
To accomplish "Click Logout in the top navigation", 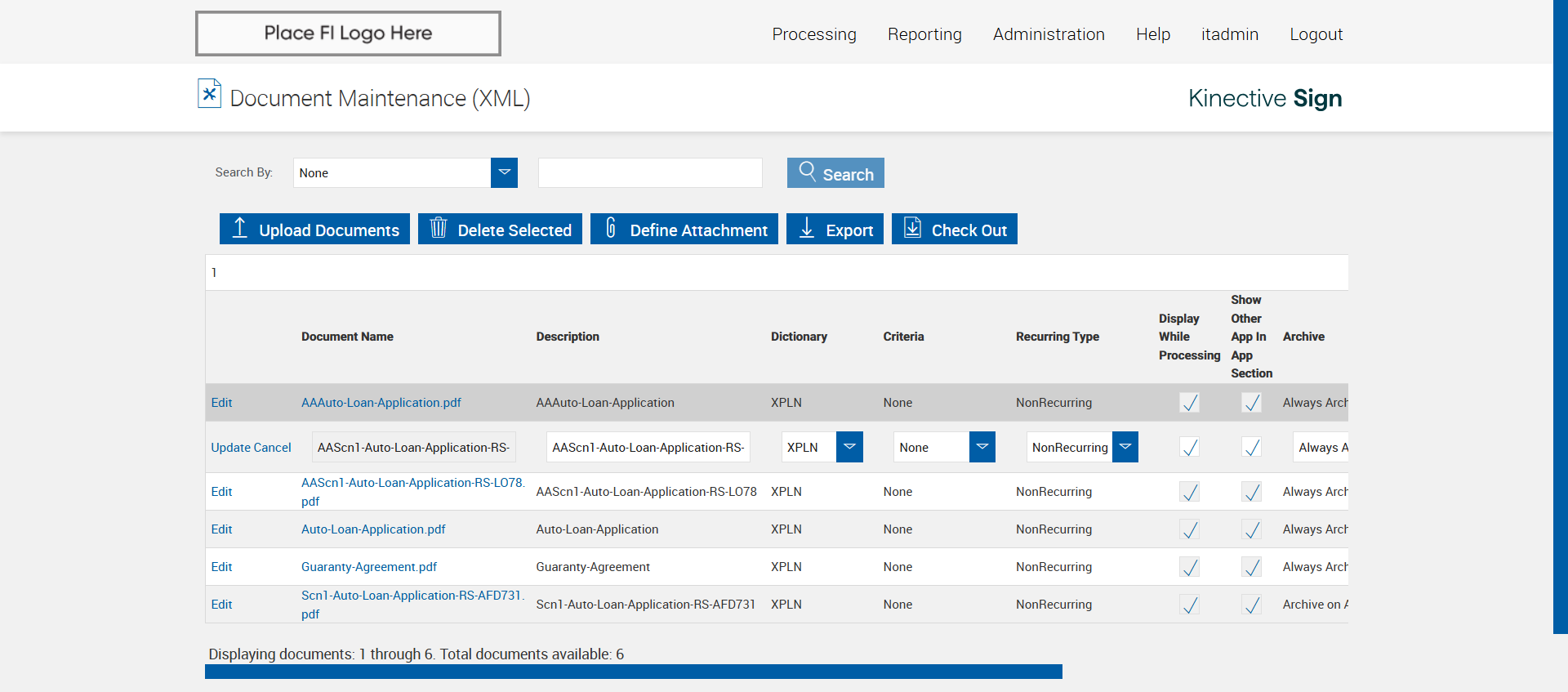I will click(1316, 34).
